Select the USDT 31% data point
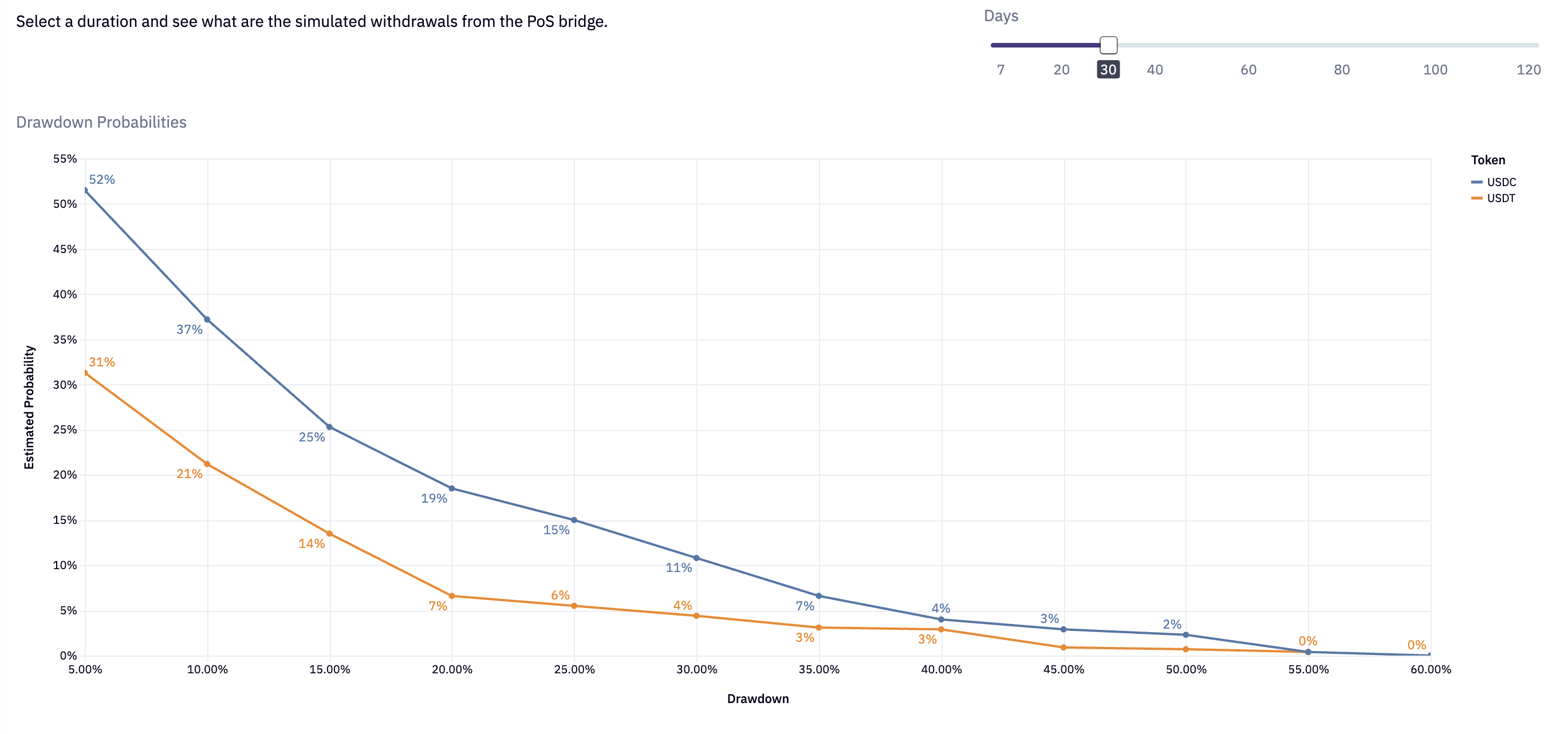The image size is (1568, 734). coord(85,373)
